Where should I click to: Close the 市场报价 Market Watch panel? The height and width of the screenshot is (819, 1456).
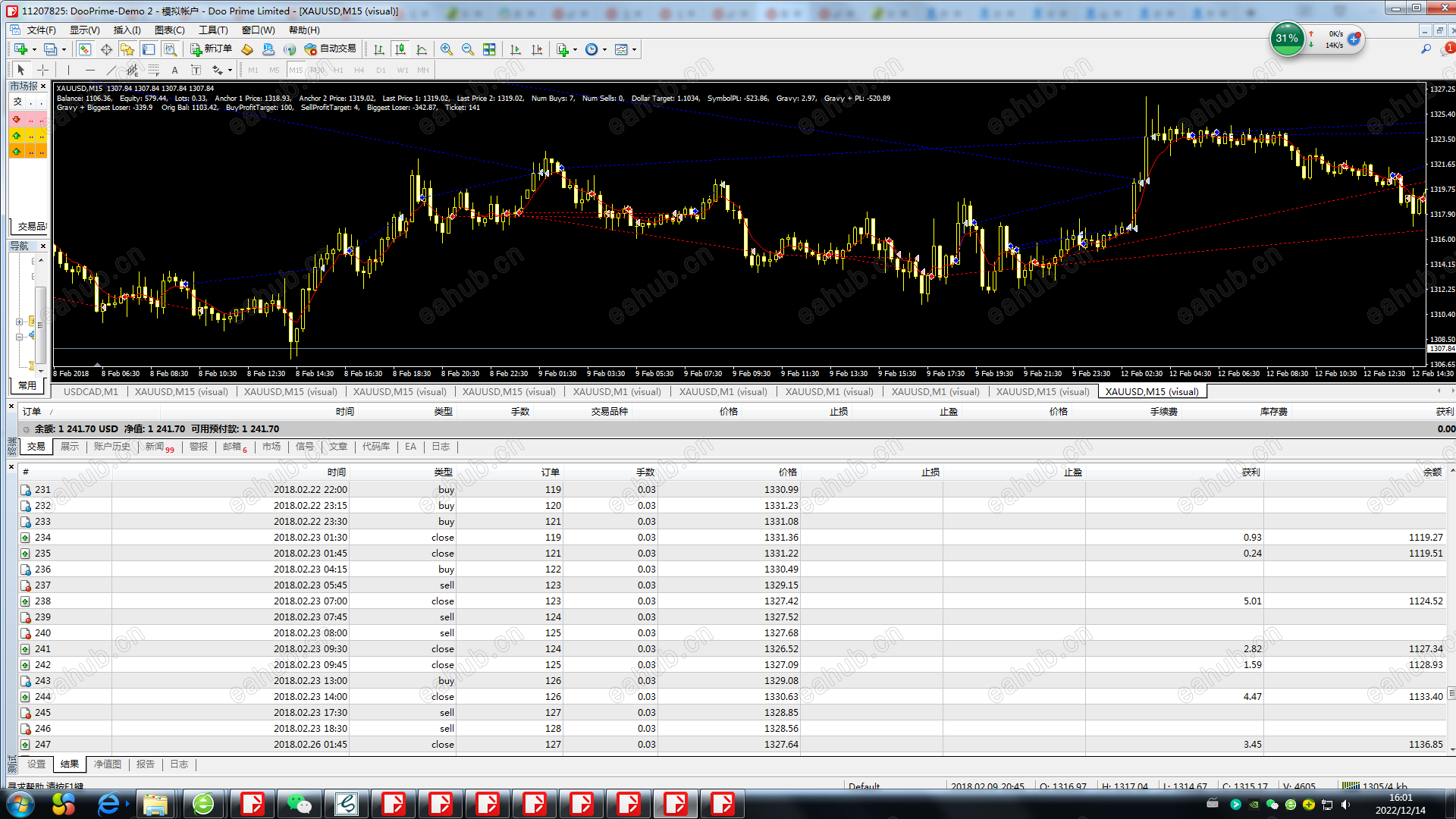[43, 86]
